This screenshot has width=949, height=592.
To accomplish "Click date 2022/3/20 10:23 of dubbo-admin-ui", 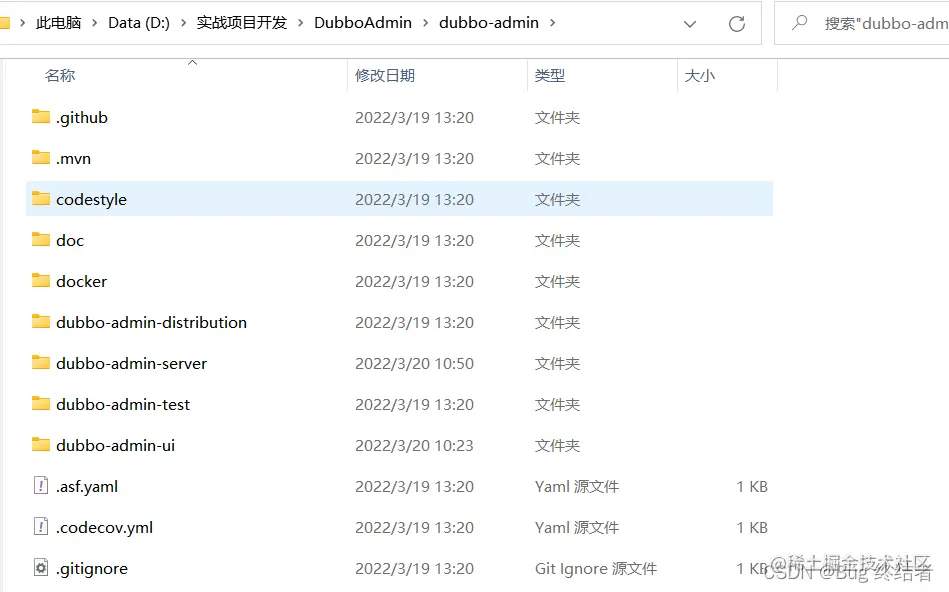I will (415, 446).
